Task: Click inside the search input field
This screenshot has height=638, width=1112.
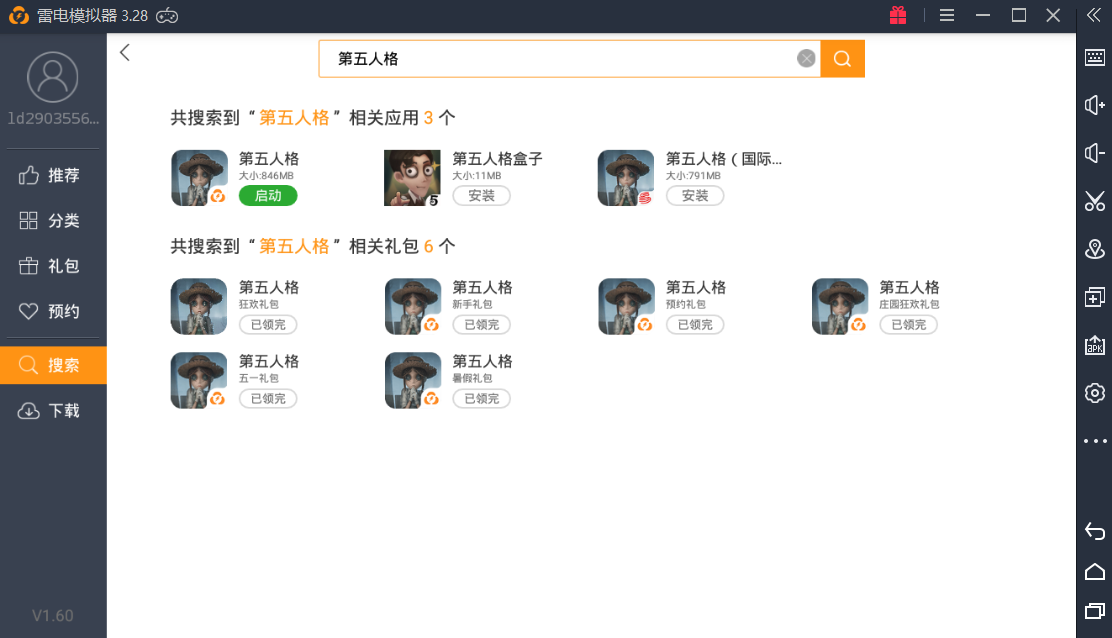Action: (x=560, y=59)
